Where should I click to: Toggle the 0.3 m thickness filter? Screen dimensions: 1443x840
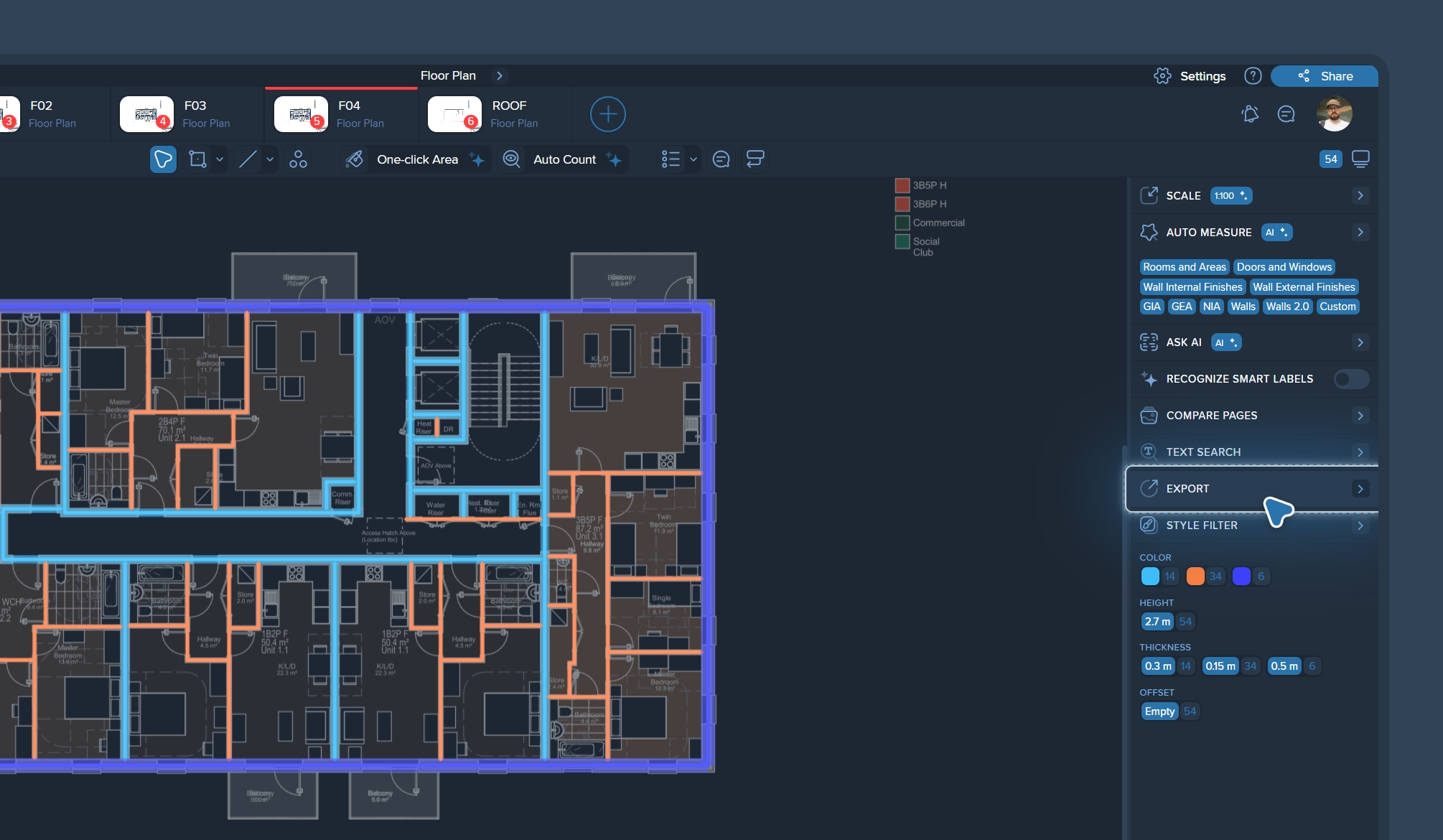click(1157, 666)
